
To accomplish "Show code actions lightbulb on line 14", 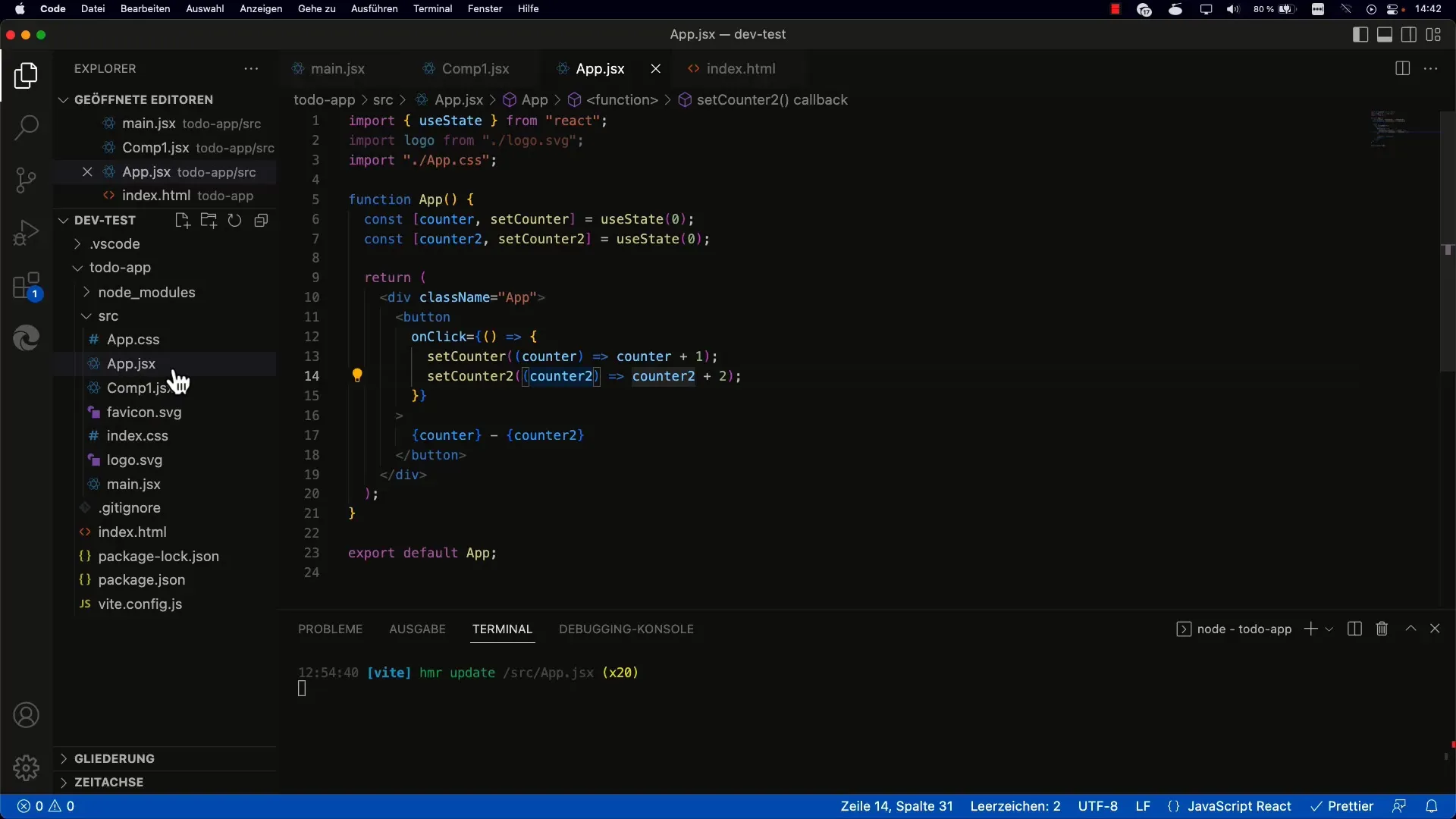I will click(357, 375).
